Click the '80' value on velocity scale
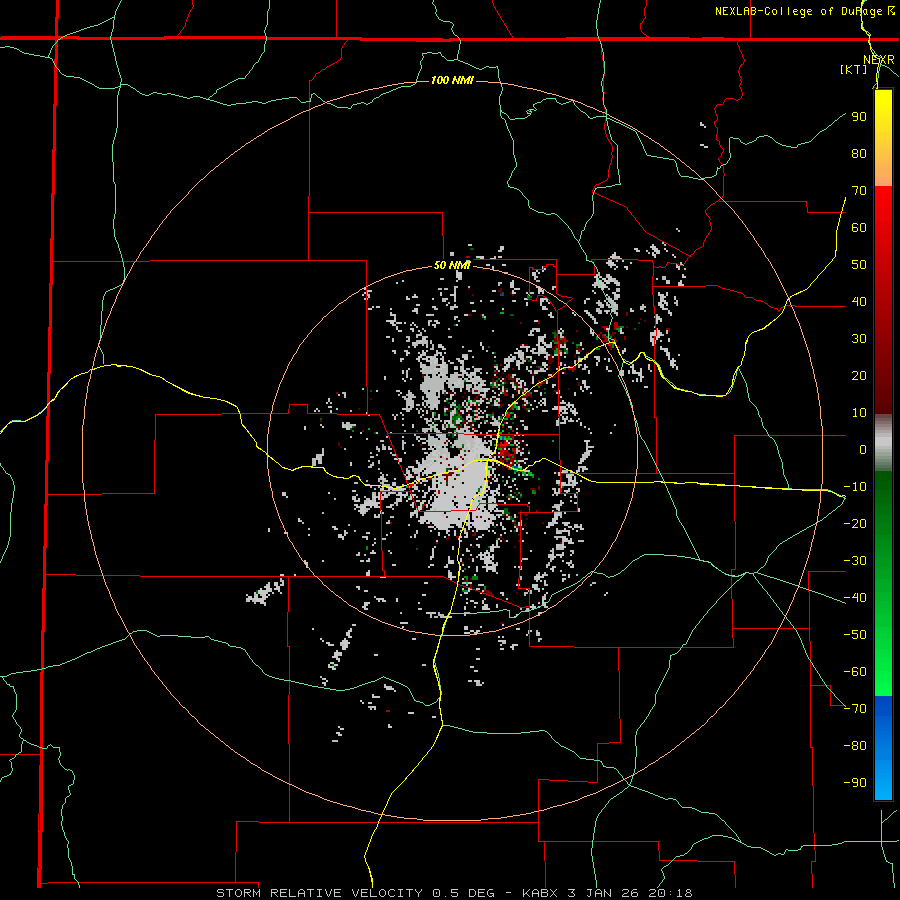This screenshot has width=900, height=900. 859,153
